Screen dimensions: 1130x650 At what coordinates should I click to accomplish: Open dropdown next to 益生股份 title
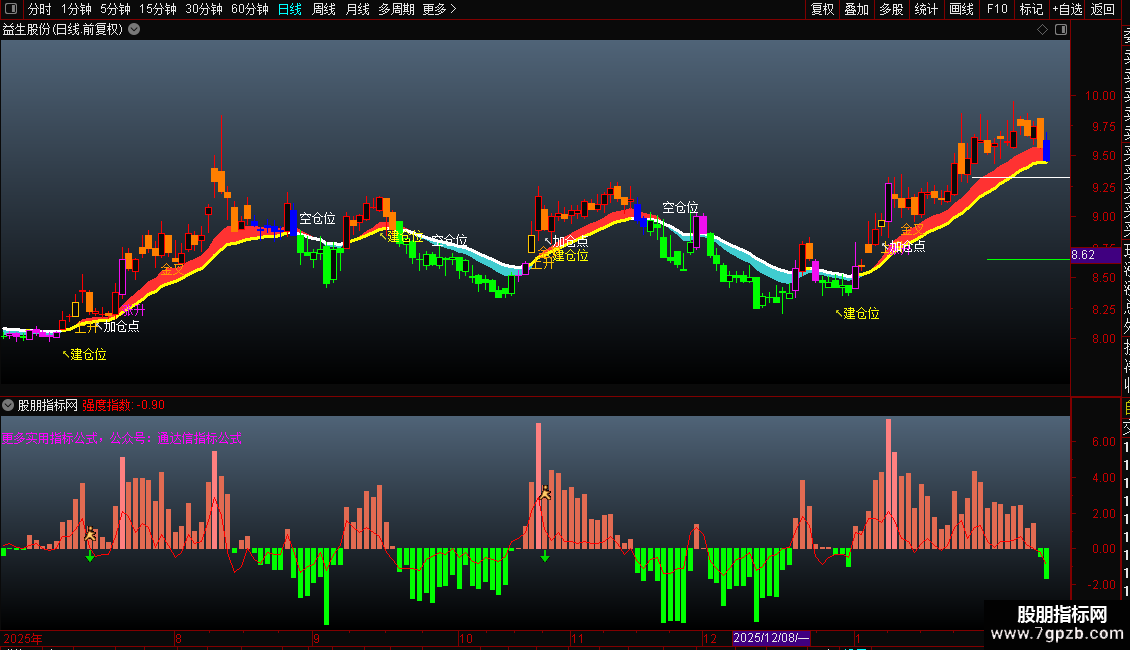click(134, 30)
